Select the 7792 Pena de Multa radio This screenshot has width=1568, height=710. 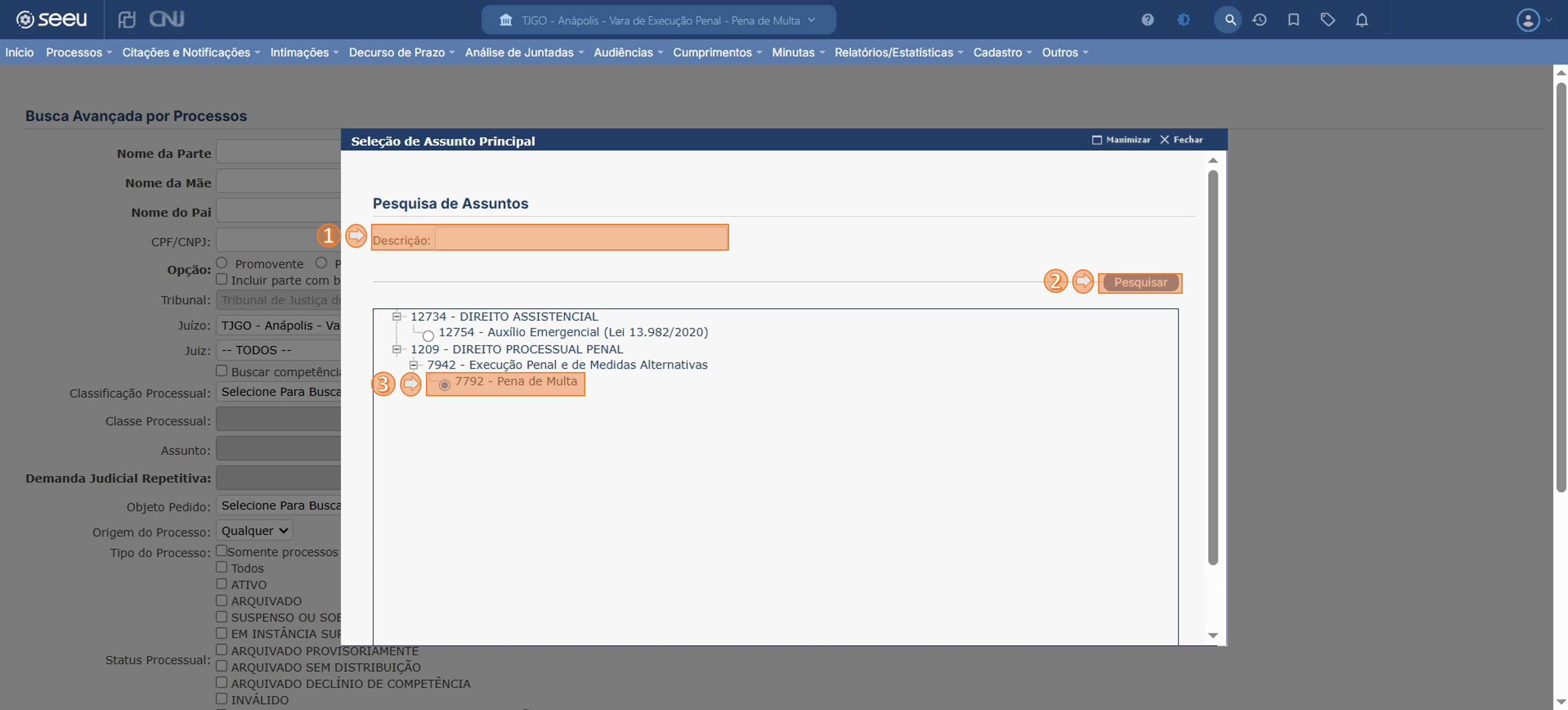[x=444, y=385]
